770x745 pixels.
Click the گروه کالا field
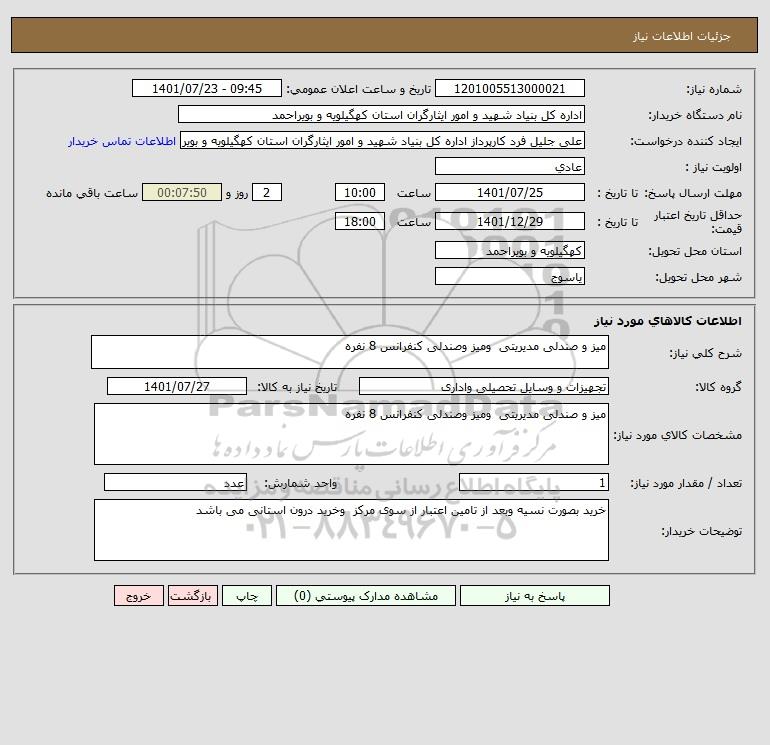coord(484,386)
